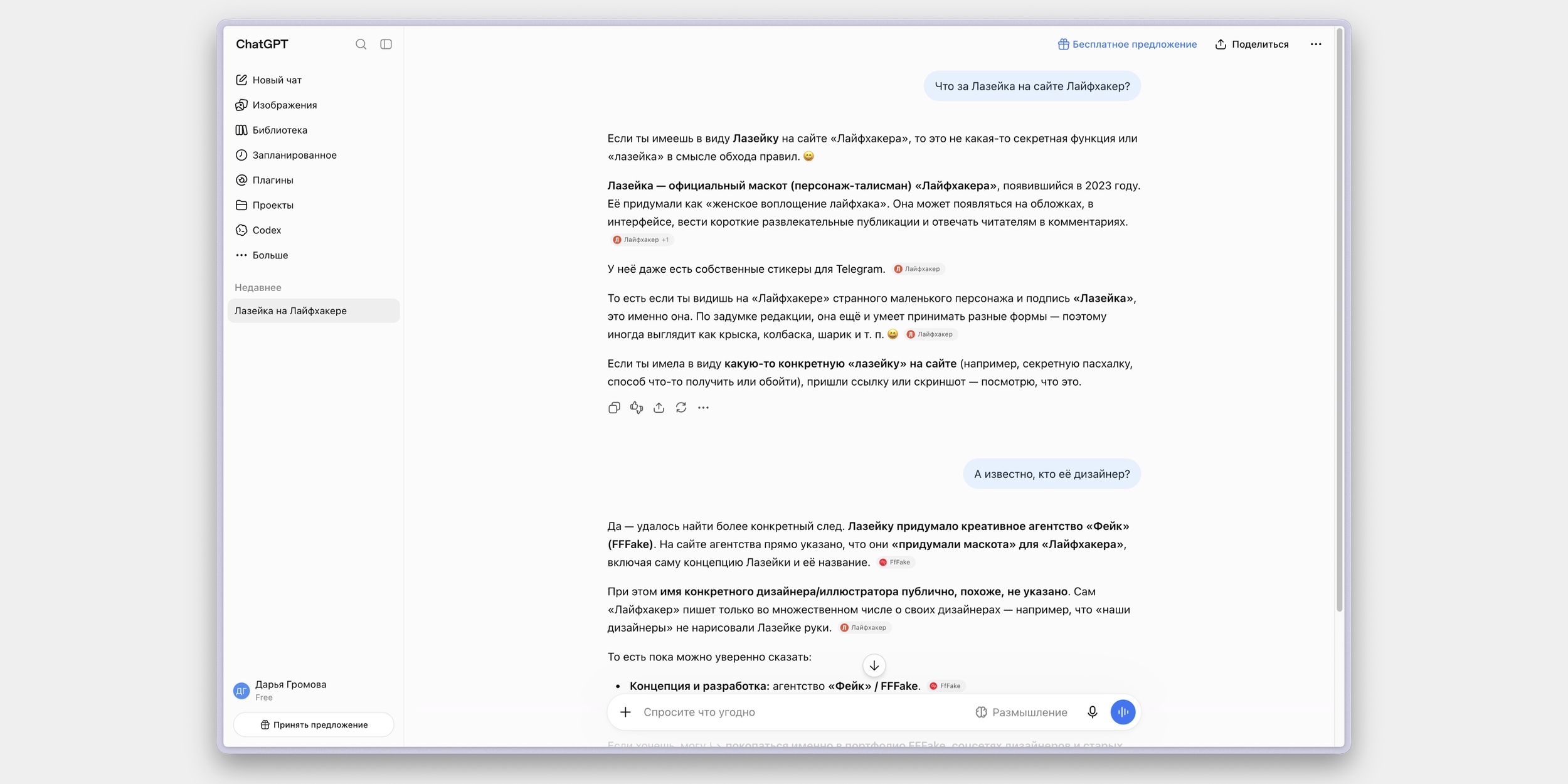Click Поделиться share button
This screenshot has width=1568, height=784.
[x=1252, y=44]
